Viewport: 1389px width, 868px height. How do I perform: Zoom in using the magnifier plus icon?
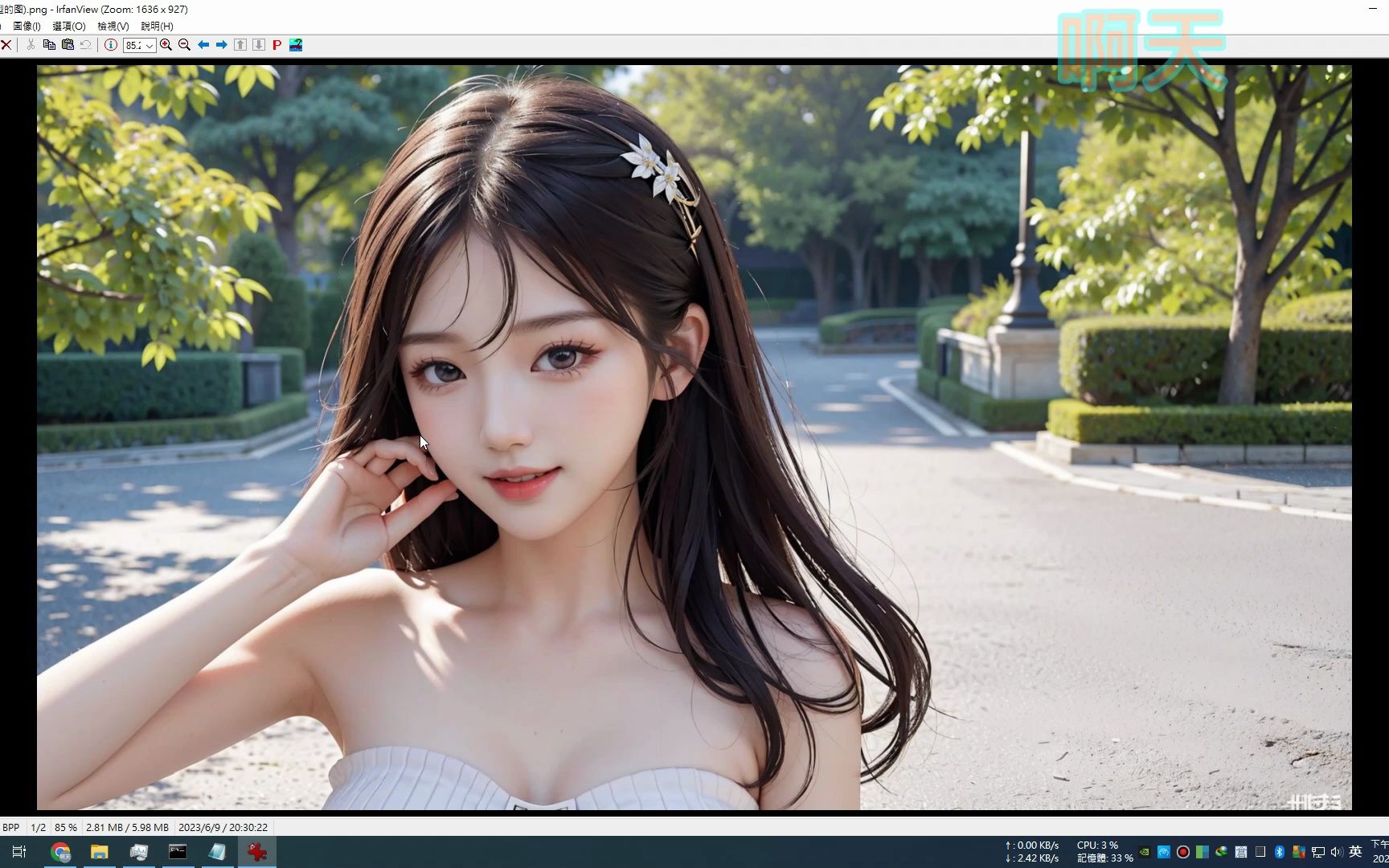[x=166, y=45]
